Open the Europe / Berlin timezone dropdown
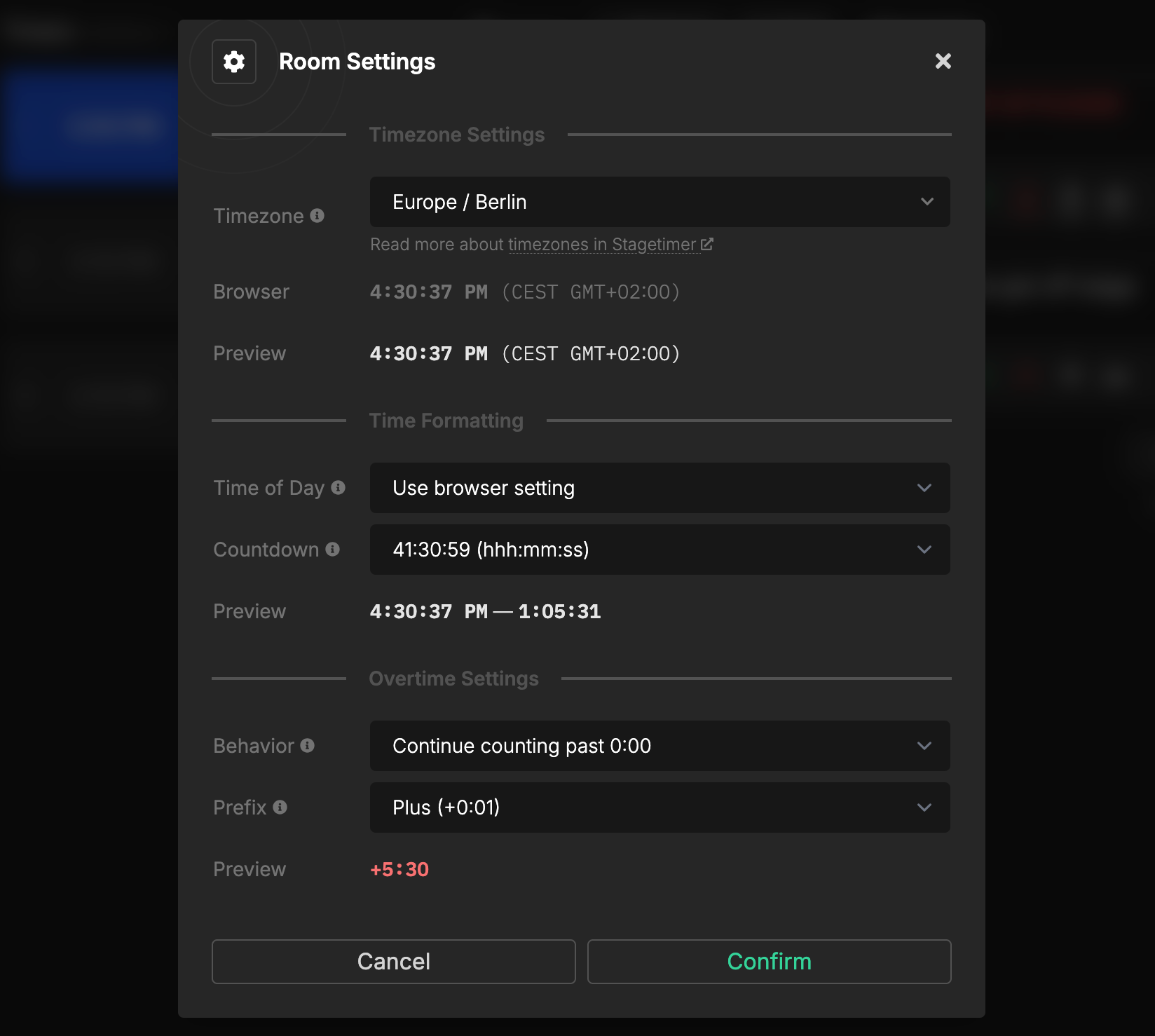This screenshot has width=1155, height=1036. pyautogui.click(x=659, y=202)
